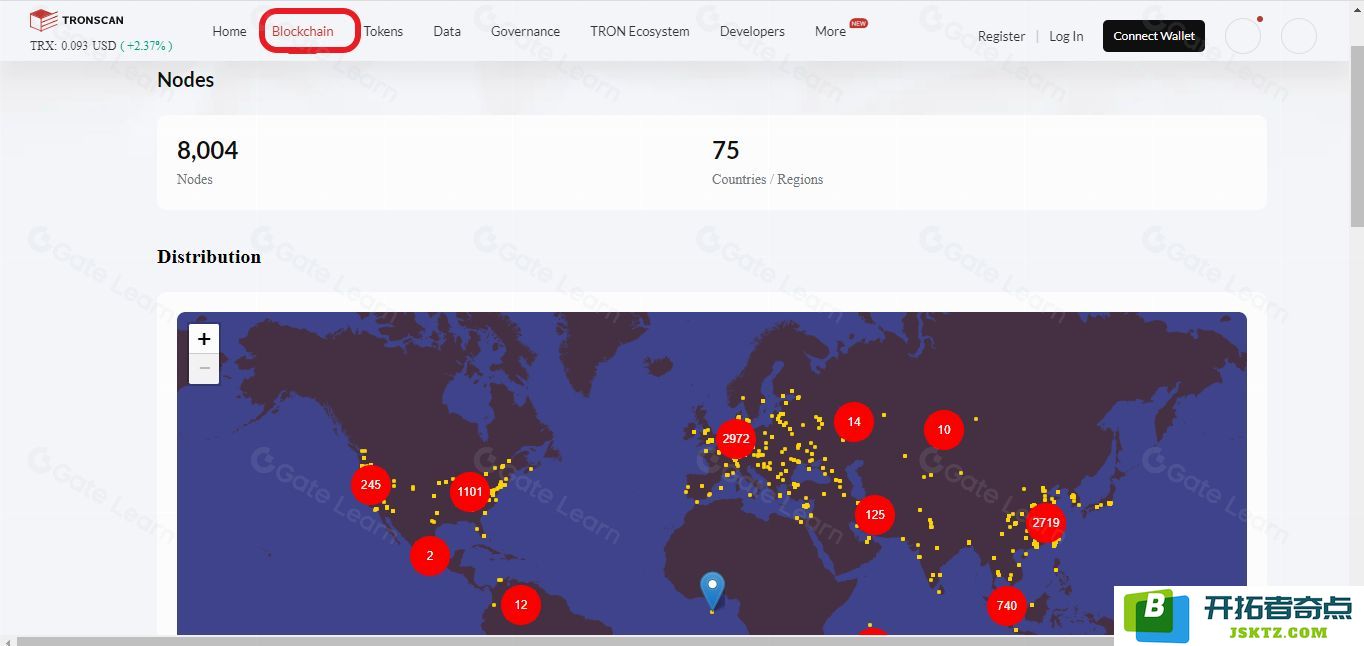
Task: Click the Countries / Regions label
Action: pos(768,180)
